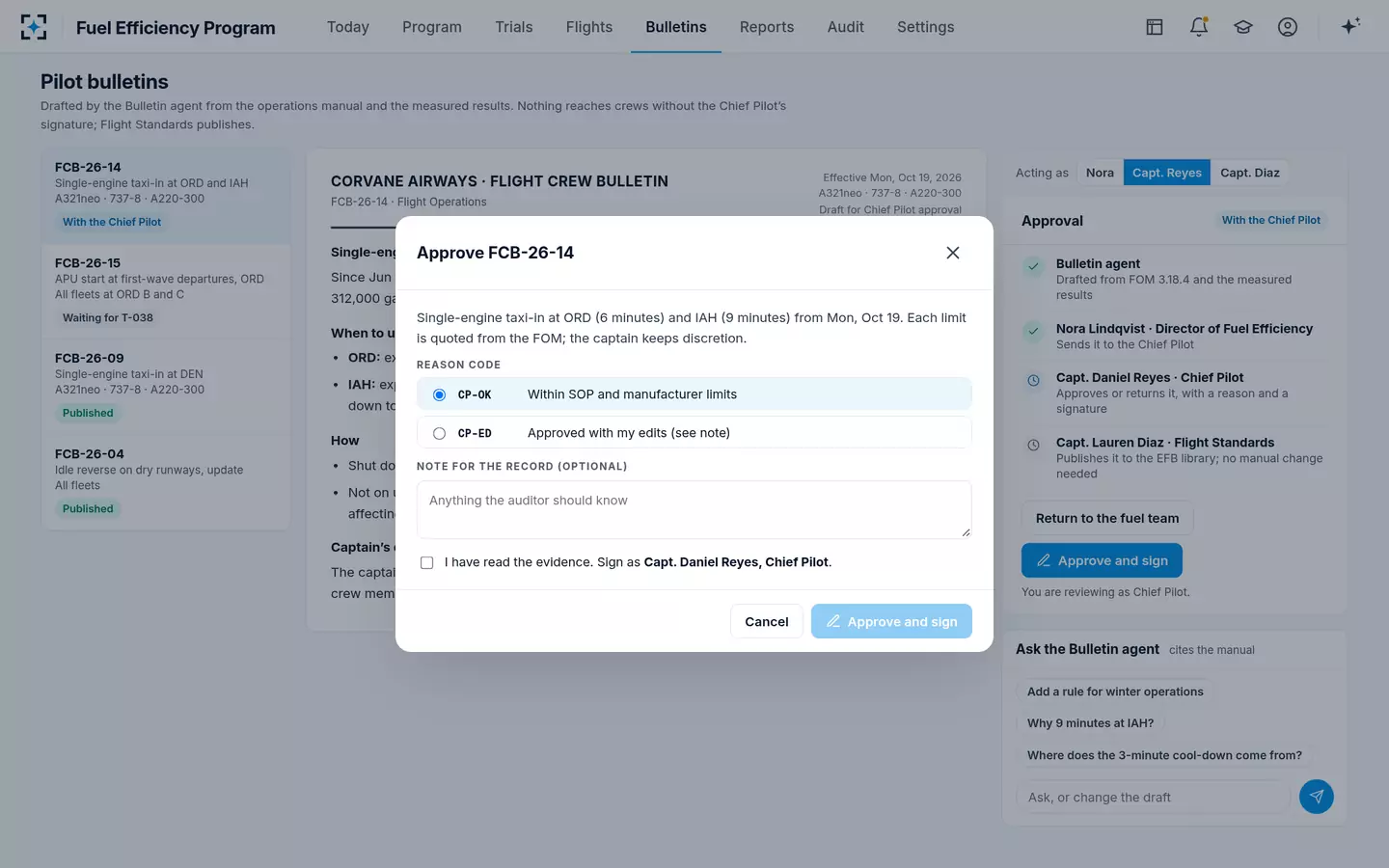Click the clock icon beside Capt. Lauren Diaz
The height and width of the screenshot is (868, 1389).
(x=1033, y=446)
